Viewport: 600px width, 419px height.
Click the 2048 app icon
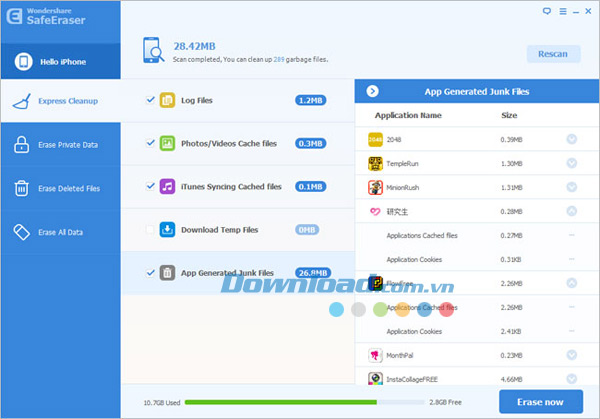[375, 139]
